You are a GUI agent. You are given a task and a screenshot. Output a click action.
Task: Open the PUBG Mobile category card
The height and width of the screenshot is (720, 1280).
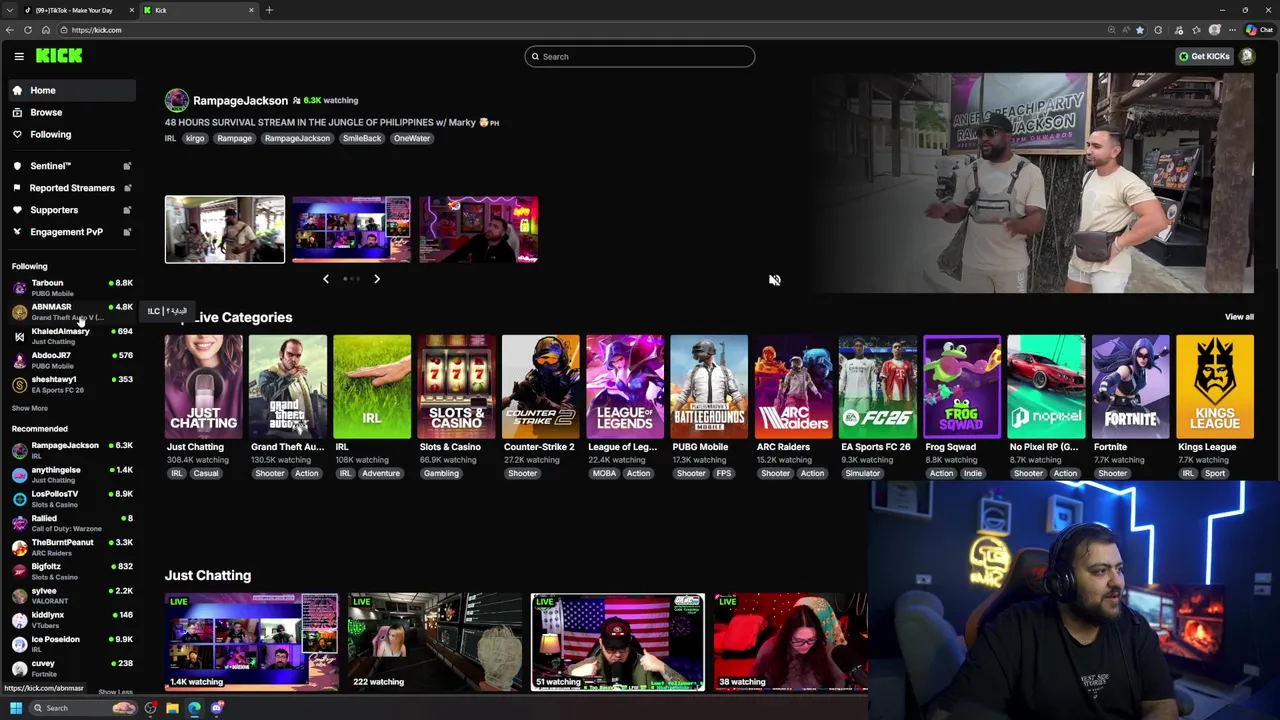709,387
